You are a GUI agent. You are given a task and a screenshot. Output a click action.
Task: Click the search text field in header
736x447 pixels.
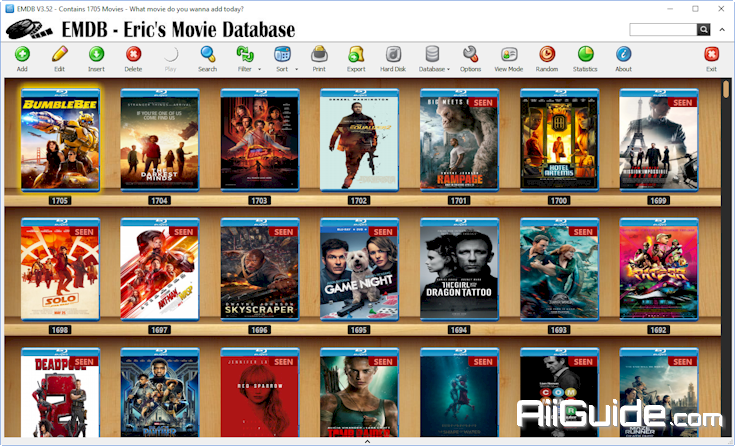pyautogui.click(x=663, y=30)
